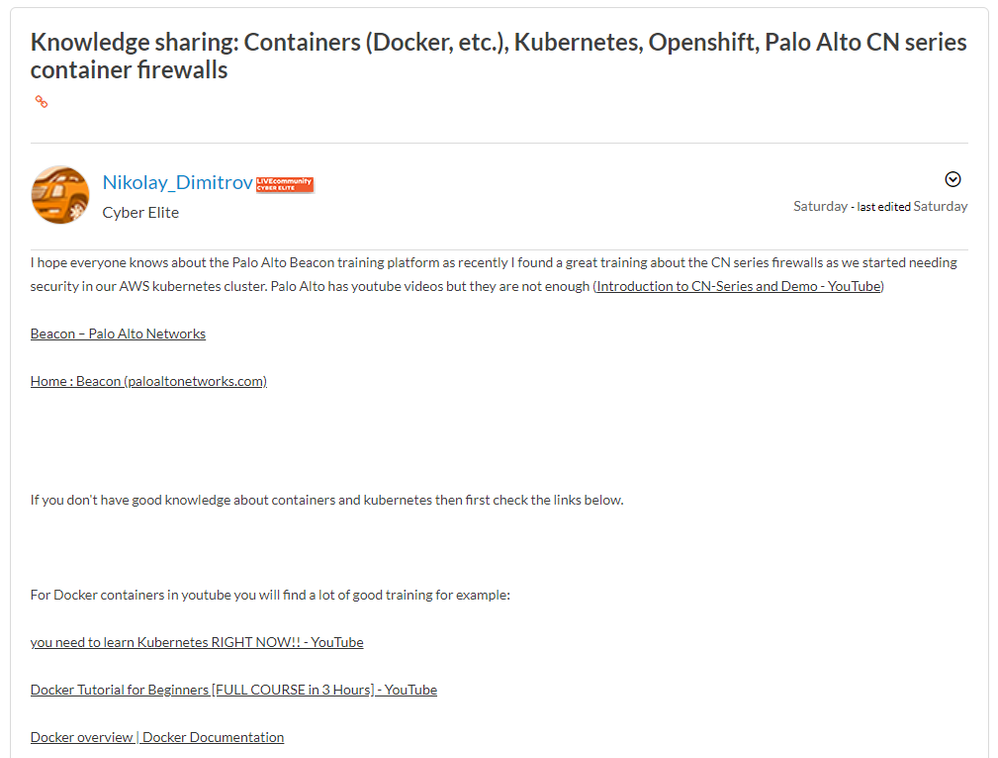Open the Beacon – Palo Alto Networks link

118,334
